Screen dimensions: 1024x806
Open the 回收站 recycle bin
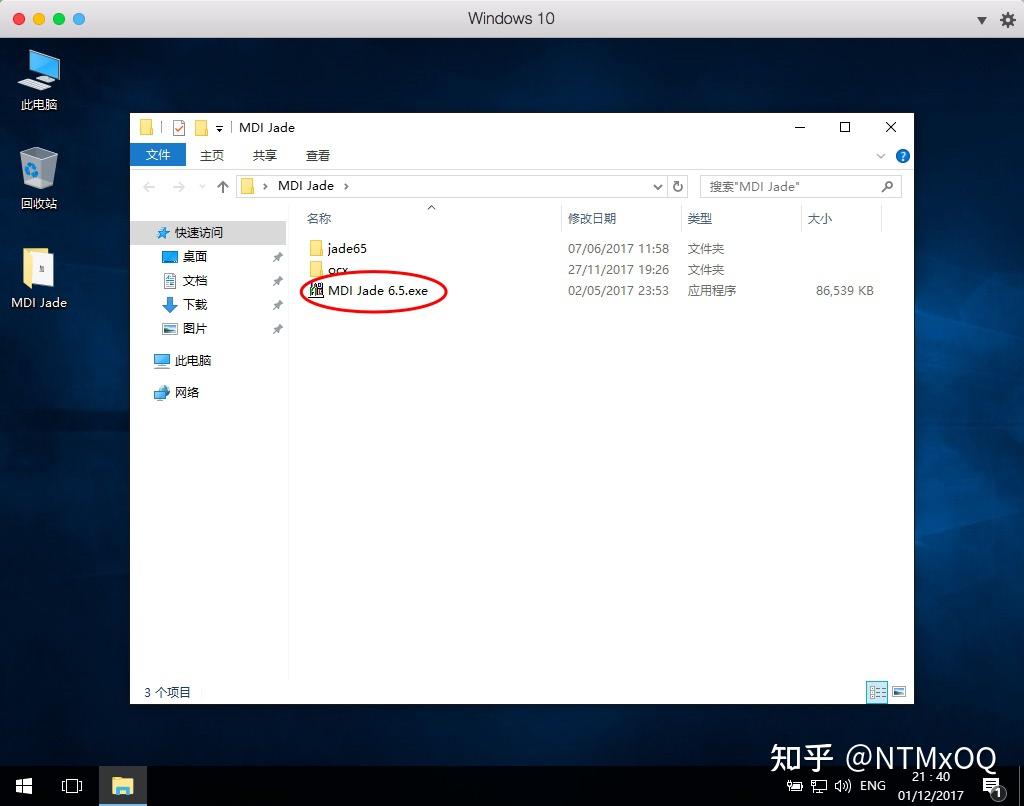pyautogui.click(x=38, y=170)
